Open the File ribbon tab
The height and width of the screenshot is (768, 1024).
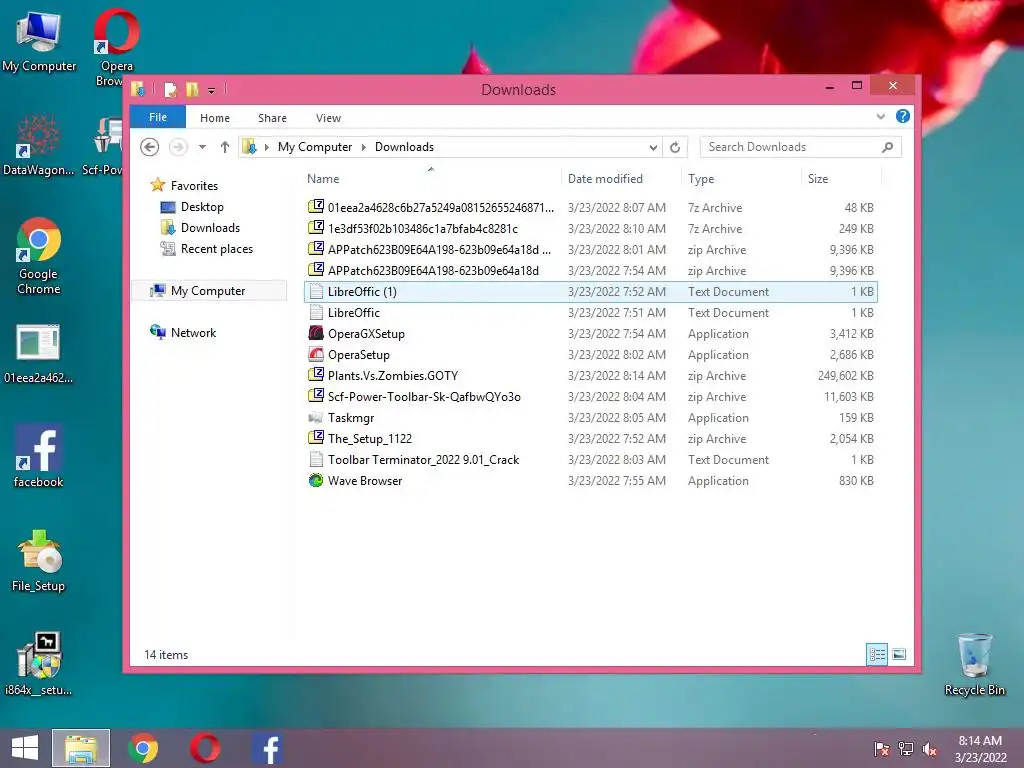[157, 117]
